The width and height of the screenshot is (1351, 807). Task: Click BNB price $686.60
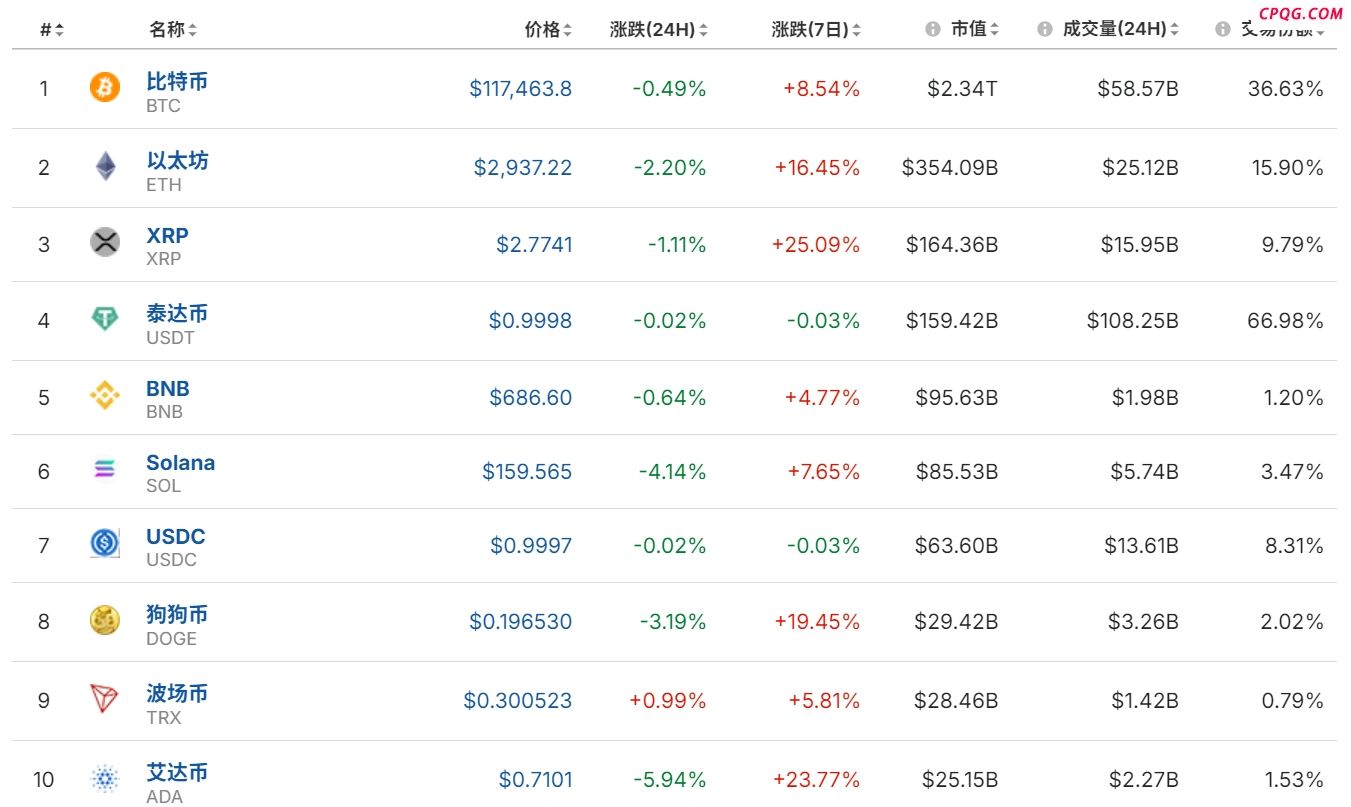(x=531, y=397)
